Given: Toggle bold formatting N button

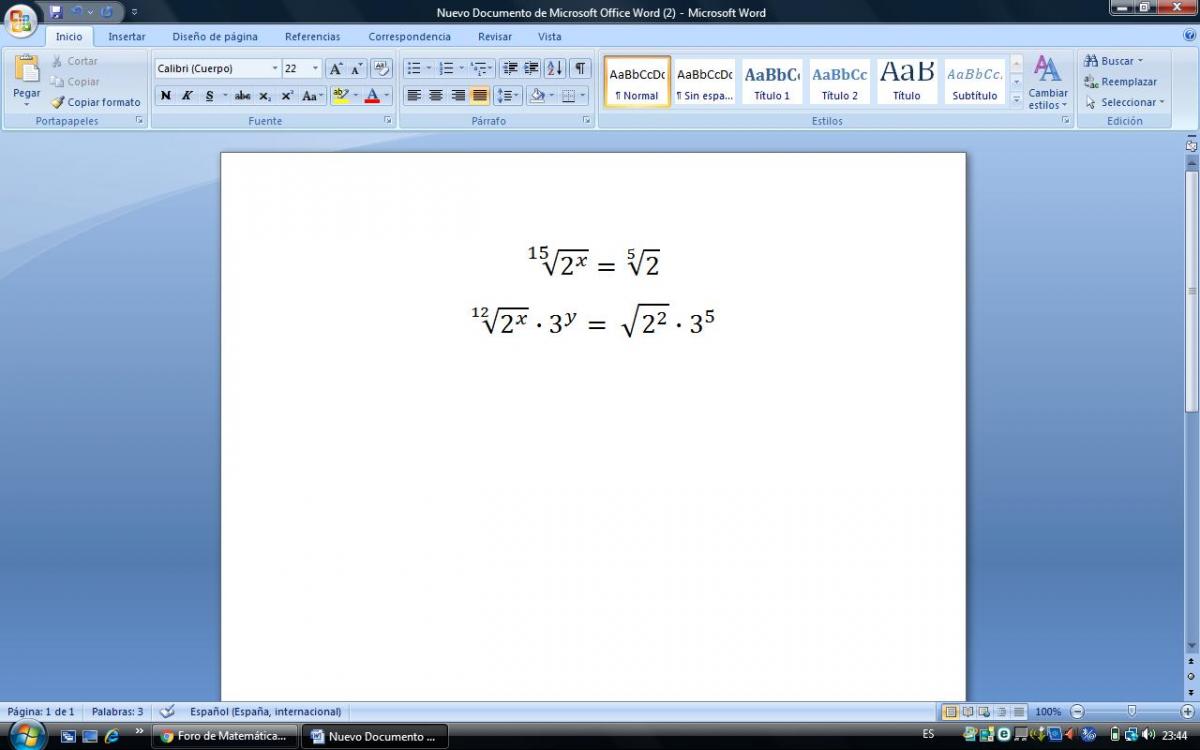Looking at the screenshot, I should pyautogui.click(x=165, y=96).
